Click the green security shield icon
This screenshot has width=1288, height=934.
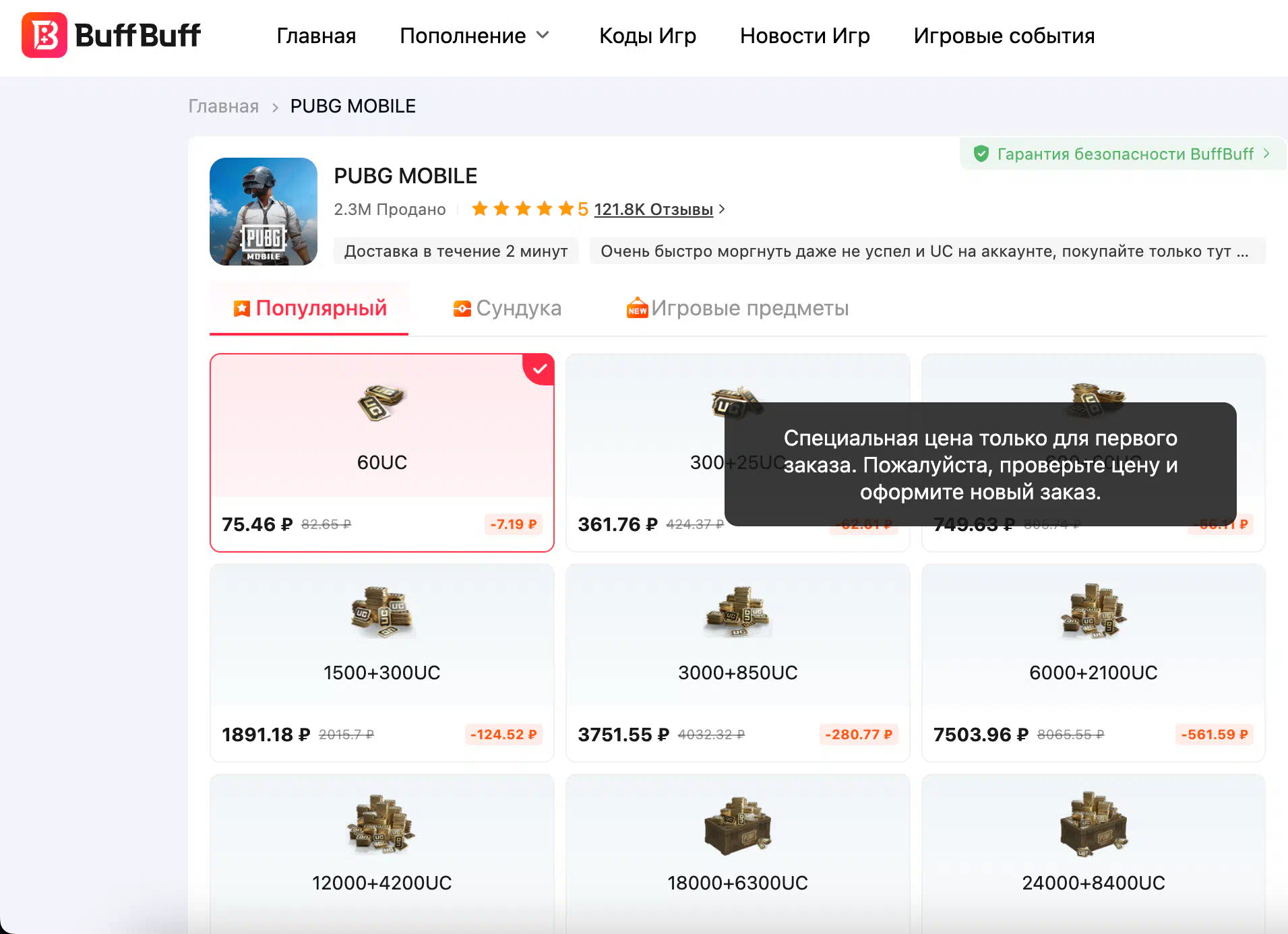click(x=981, y=154)
